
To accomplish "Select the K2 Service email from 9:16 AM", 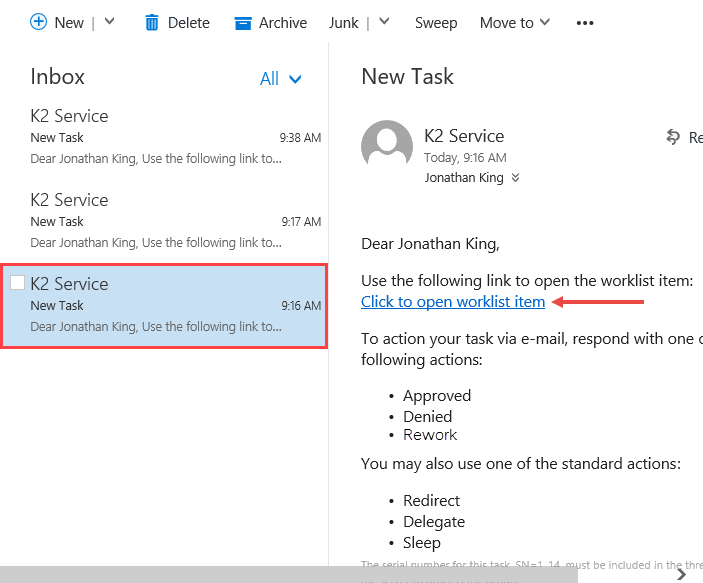I will [164, 306].
